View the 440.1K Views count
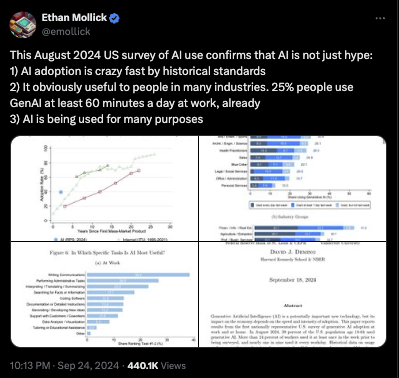Screen dimensions: 399x378 pyautogui.click(x=156, y=366)
